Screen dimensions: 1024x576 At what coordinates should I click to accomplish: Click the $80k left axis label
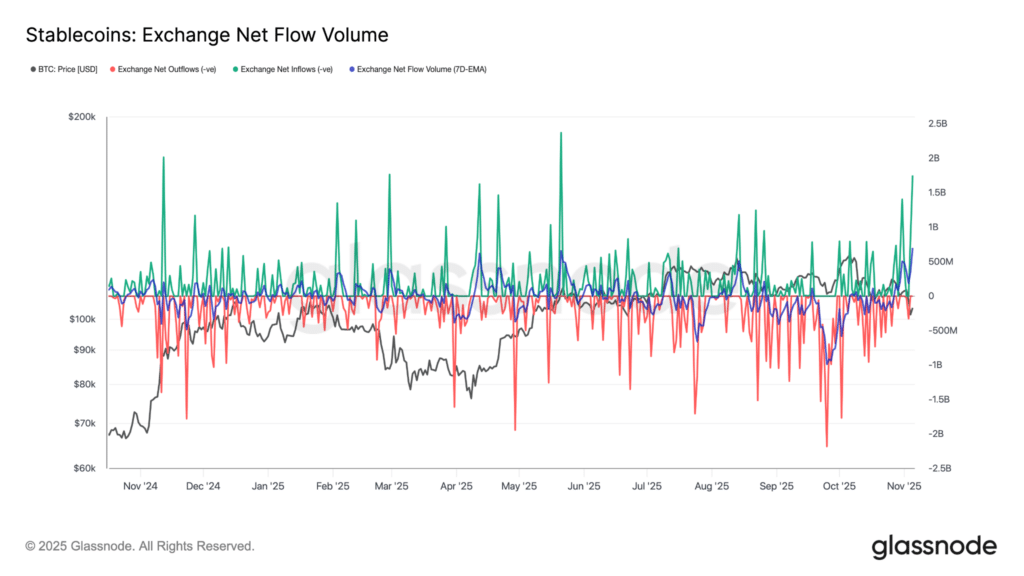coord(84,384)
